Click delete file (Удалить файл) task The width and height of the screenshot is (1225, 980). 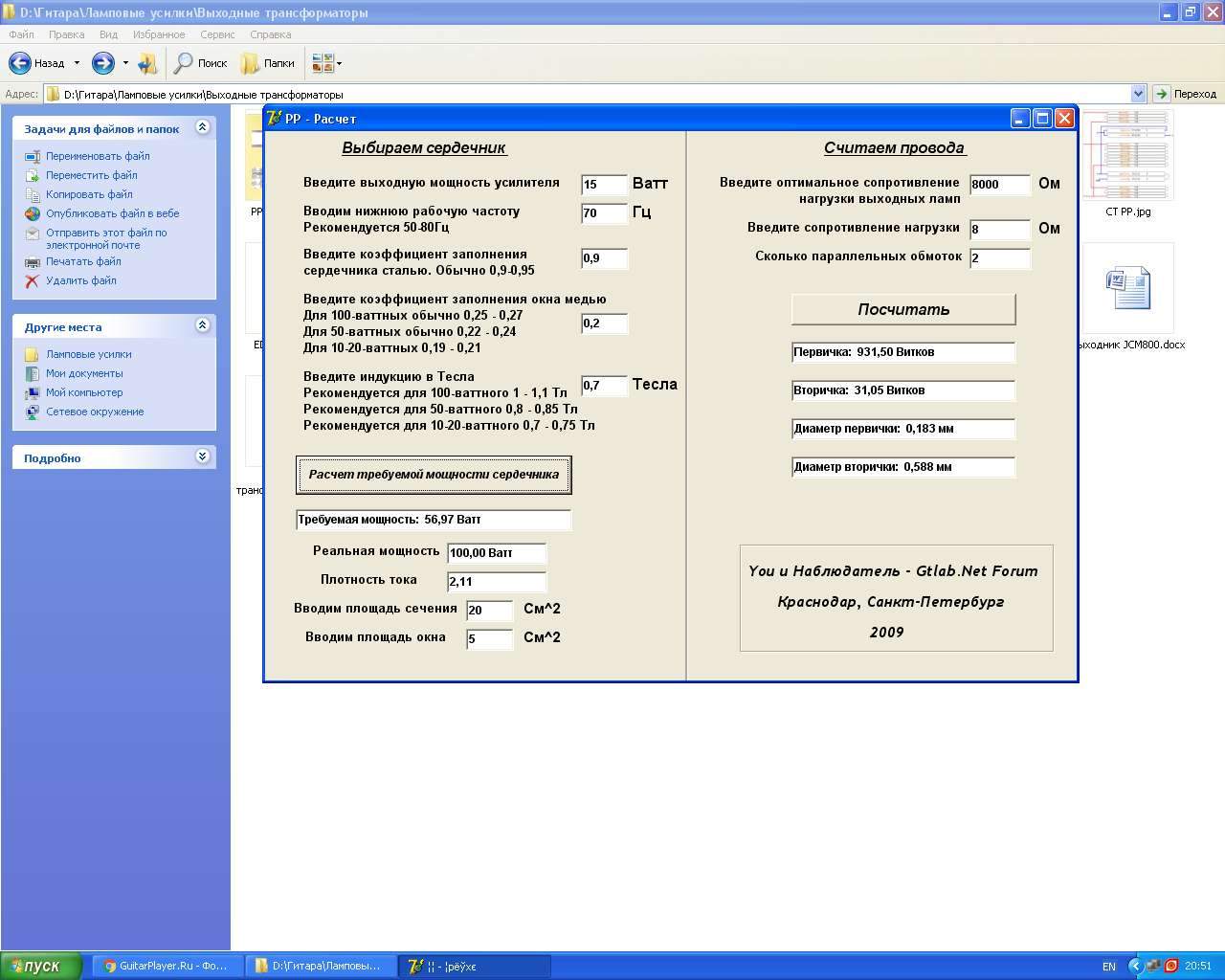coord(80,280)
